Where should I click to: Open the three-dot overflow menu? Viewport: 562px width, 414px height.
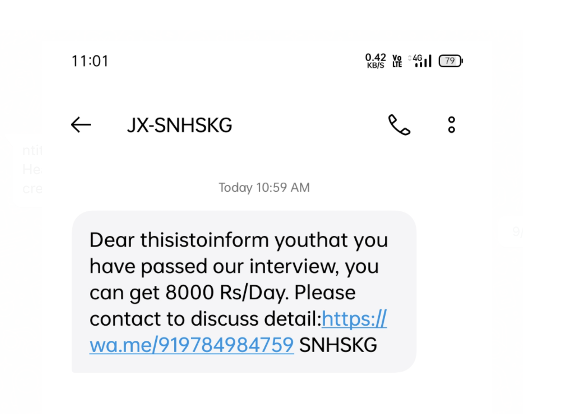coord(452,125)
